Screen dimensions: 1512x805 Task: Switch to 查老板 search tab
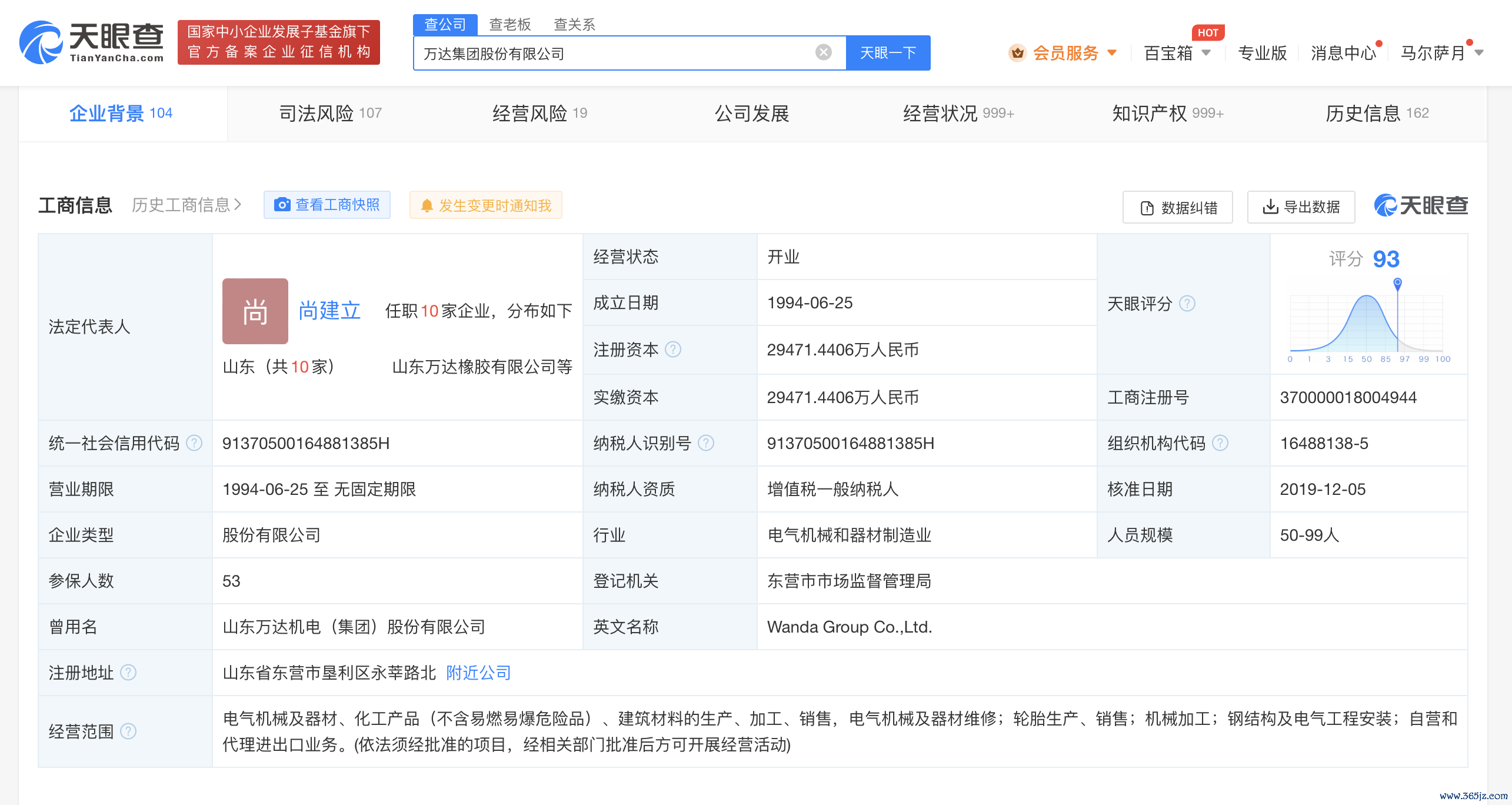tap(510, 24)
